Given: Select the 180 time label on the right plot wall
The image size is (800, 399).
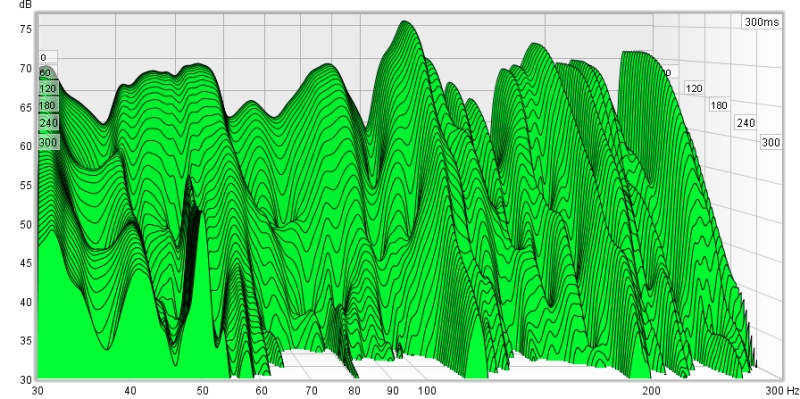Looking at the screenshot, I should [719, 106].
